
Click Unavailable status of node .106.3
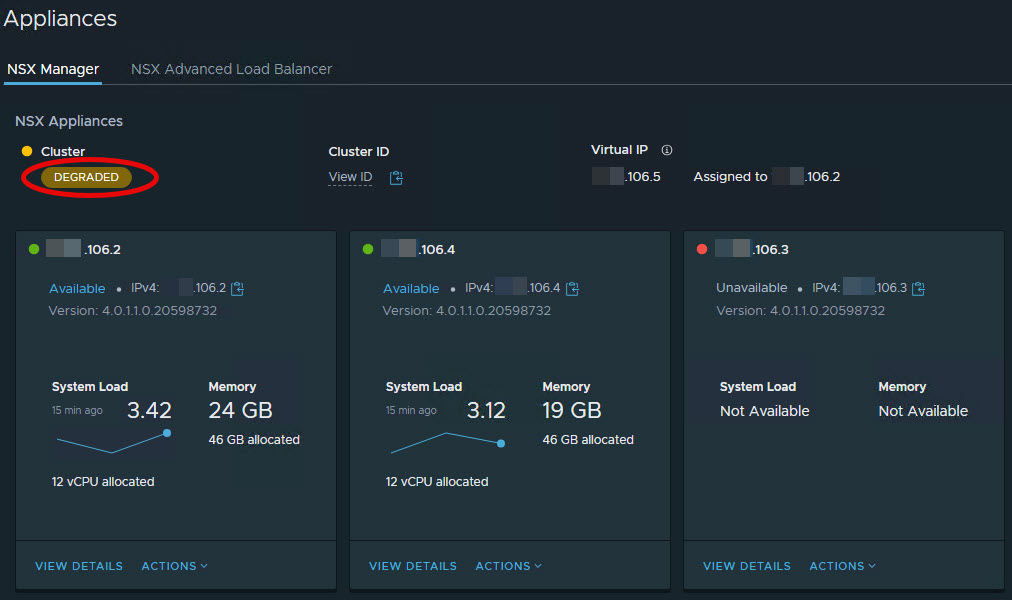click(x=751, y=288)
